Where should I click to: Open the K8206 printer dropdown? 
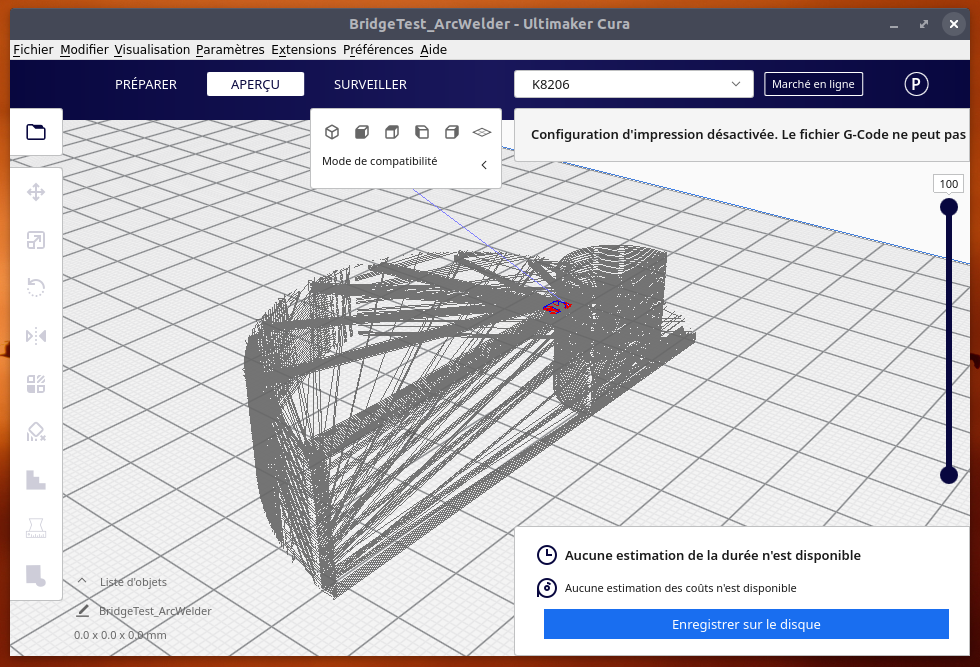tap(634, 84)
